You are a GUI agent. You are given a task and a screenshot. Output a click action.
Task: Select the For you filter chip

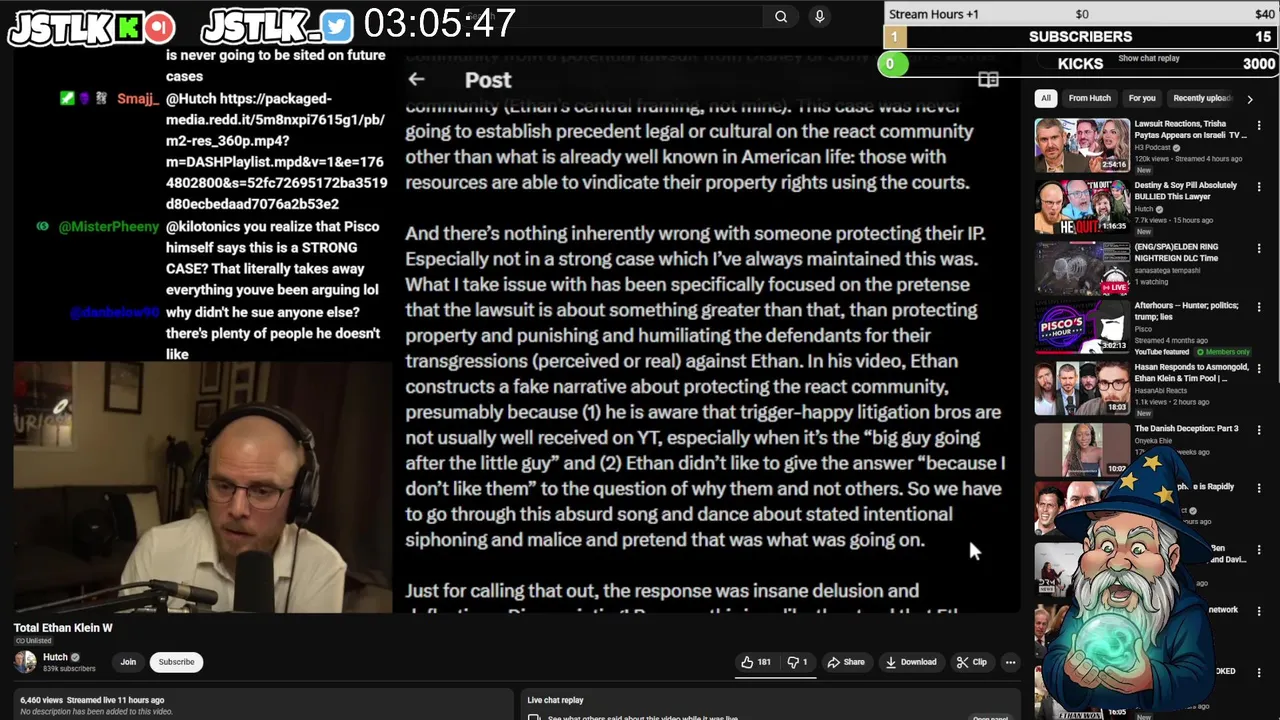click(x=1141, y=98)
